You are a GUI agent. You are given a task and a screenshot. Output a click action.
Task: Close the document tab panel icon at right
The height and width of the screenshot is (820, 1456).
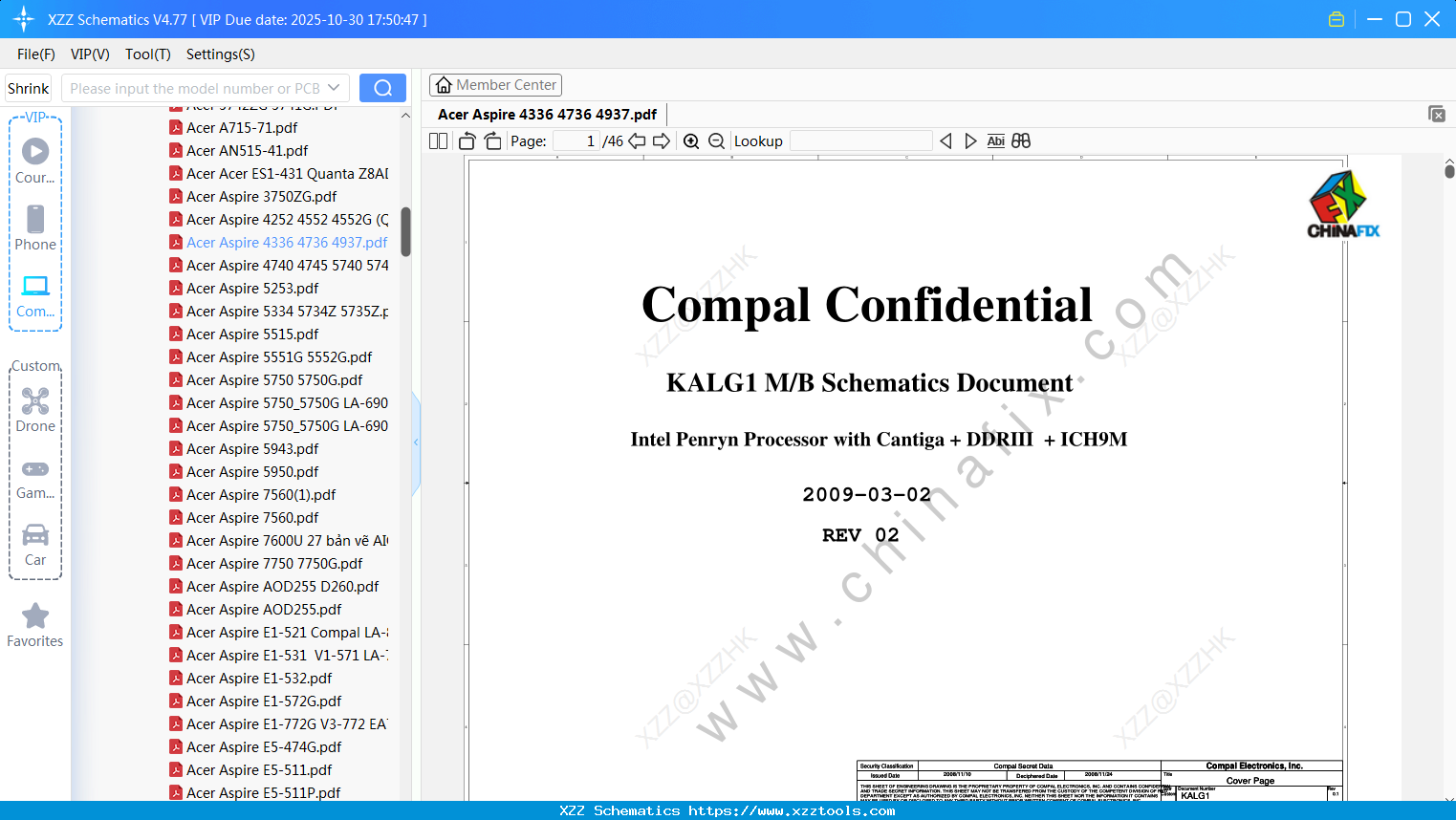[1437, 114]
